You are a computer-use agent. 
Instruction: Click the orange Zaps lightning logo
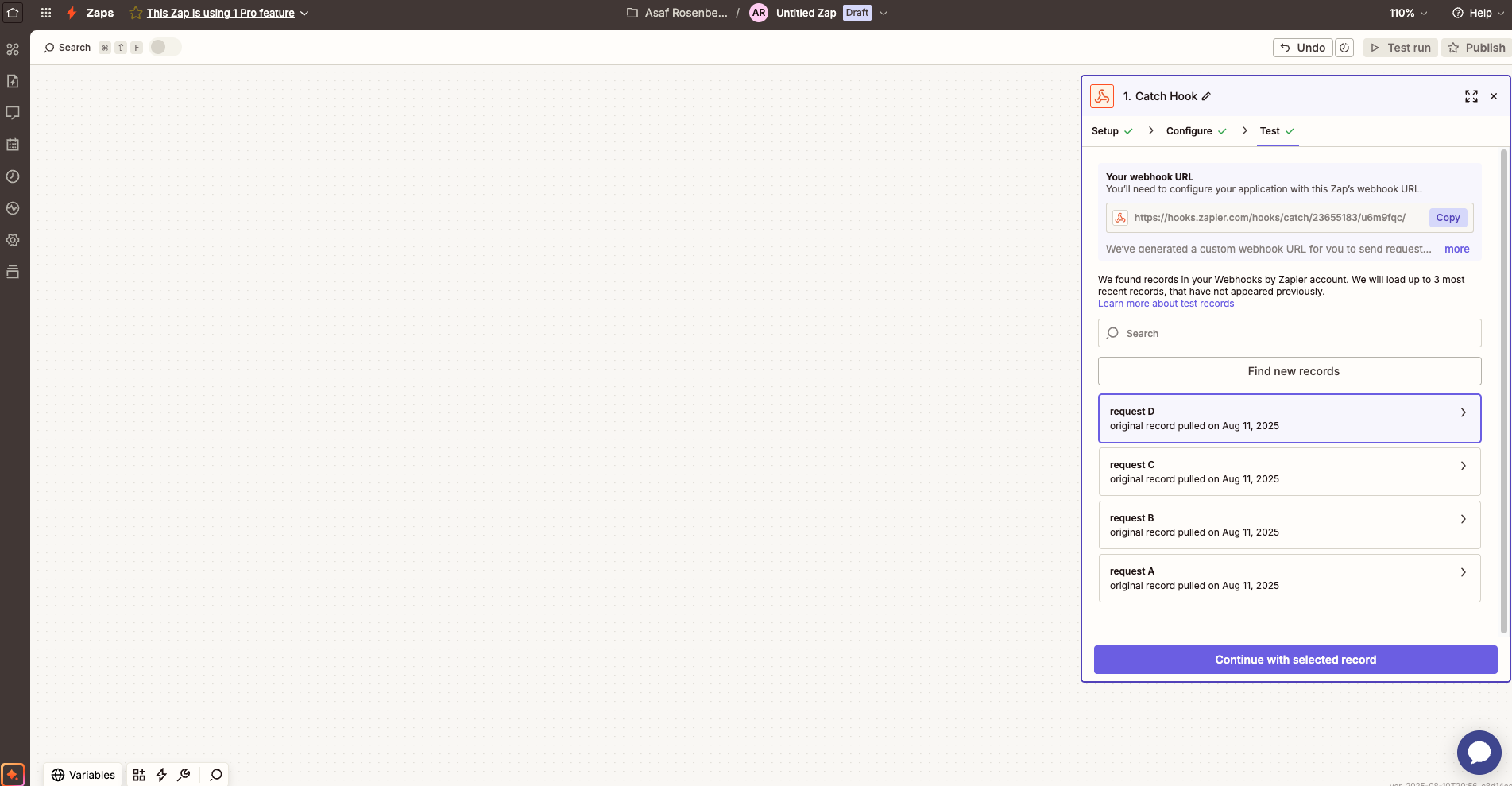[x=72, y=13]
